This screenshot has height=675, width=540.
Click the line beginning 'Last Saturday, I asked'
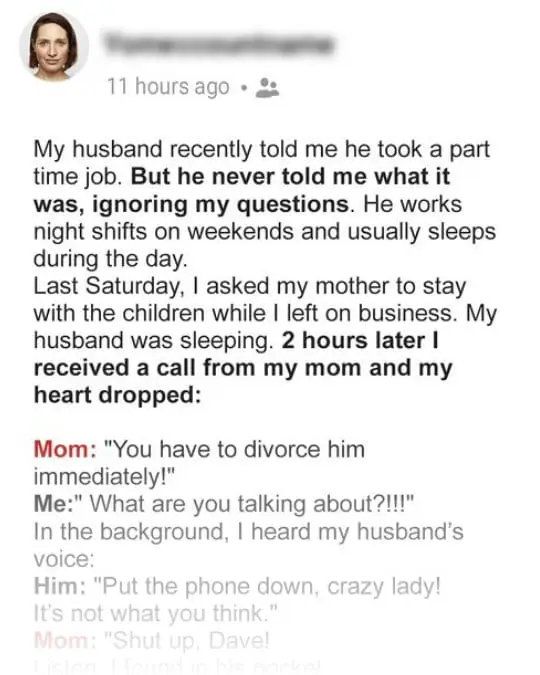(x=250, y=286)
